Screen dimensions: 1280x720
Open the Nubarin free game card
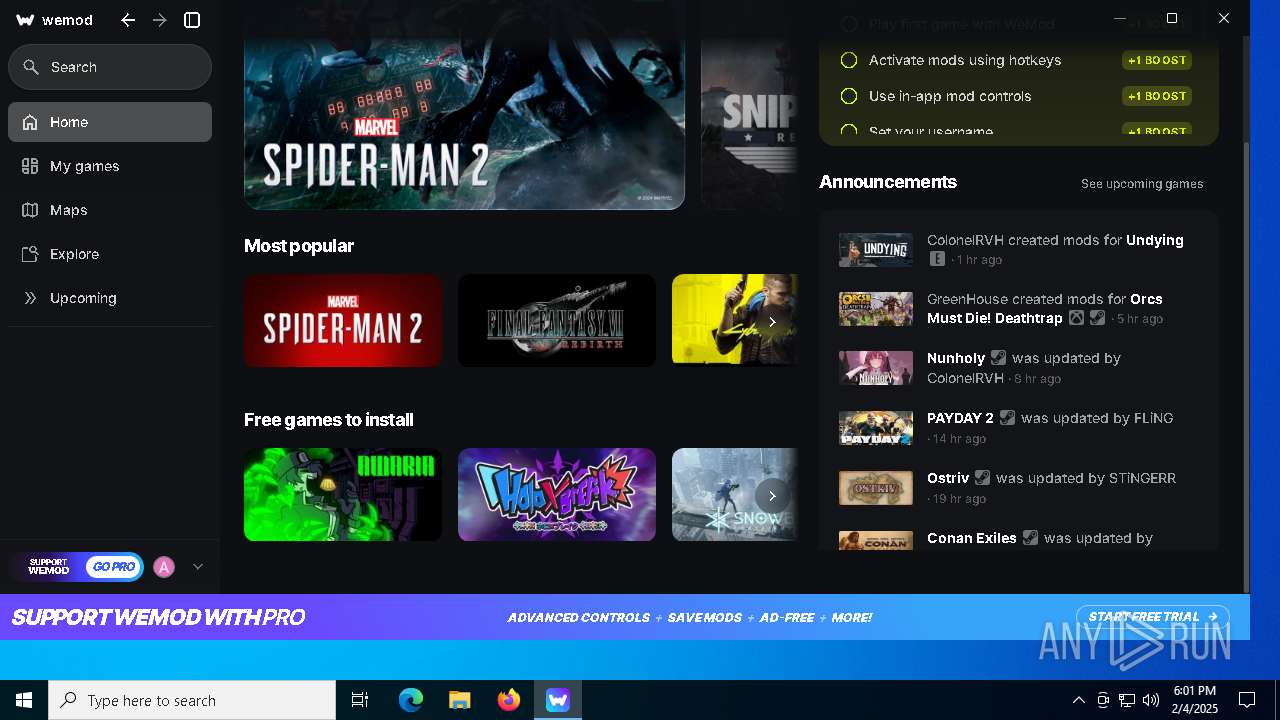(343, 495)
